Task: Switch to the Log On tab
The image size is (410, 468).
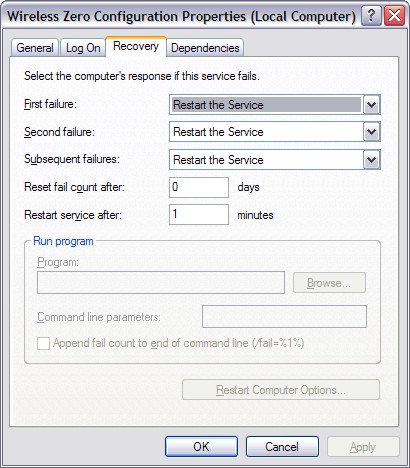Action: [x=83, y=48]
